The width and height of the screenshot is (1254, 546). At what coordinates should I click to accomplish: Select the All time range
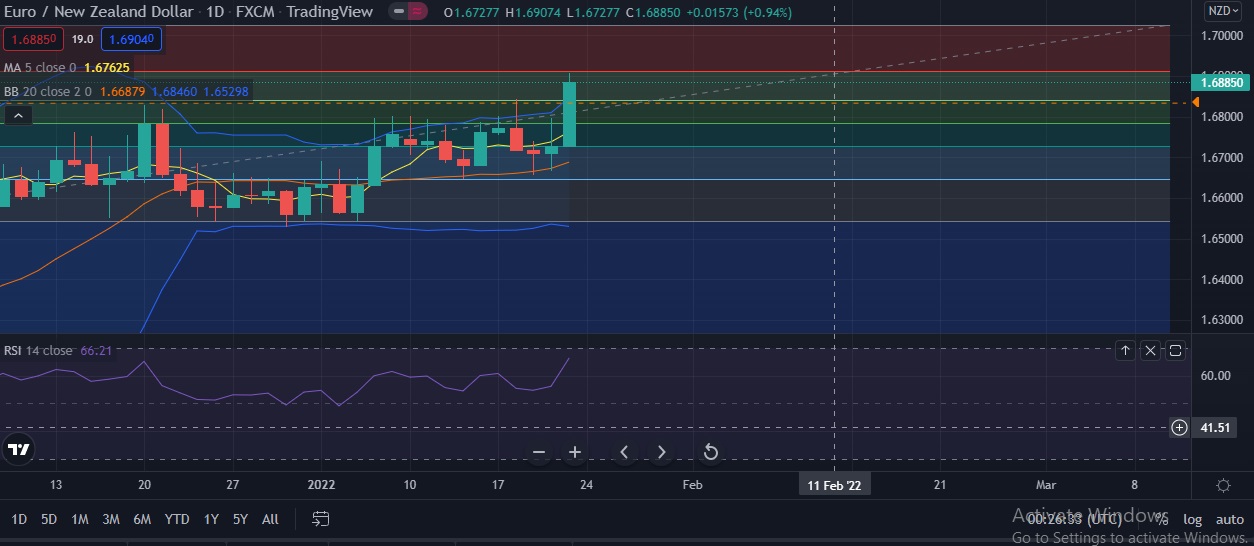[x=270, y=519]
